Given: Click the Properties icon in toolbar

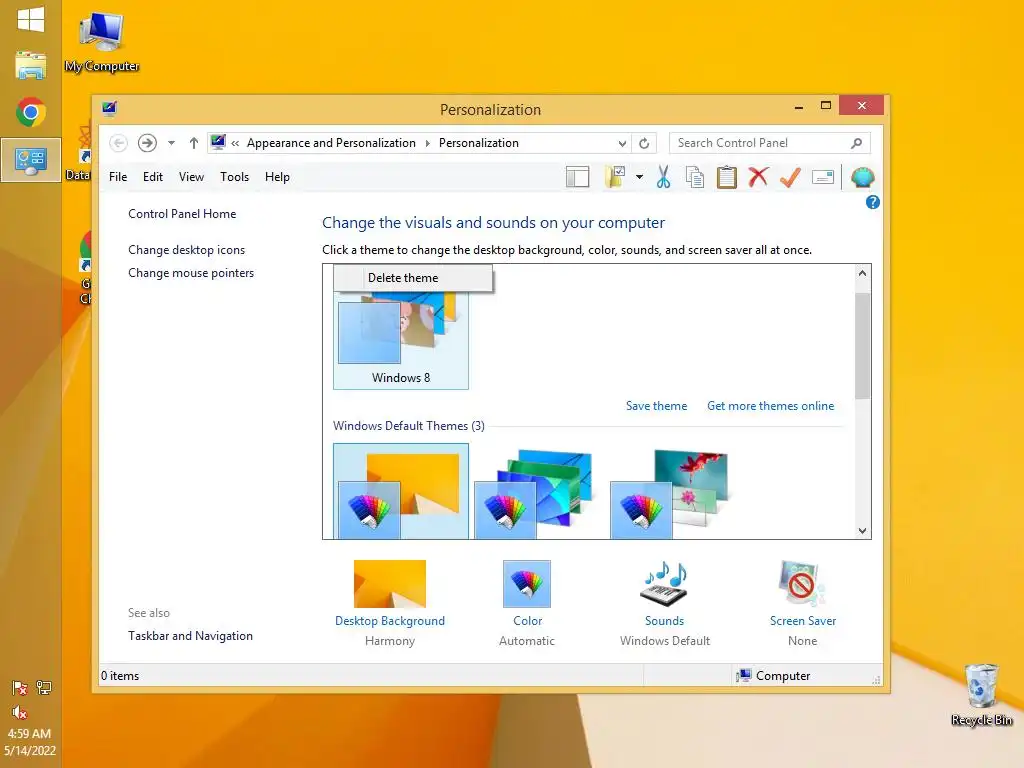Looking at the screenshot, I should click(823, 177).
